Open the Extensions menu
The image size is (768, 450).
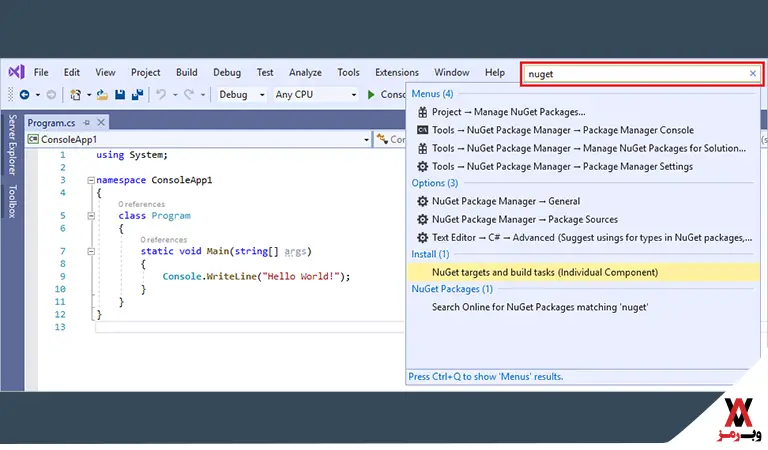pos(397,72)
